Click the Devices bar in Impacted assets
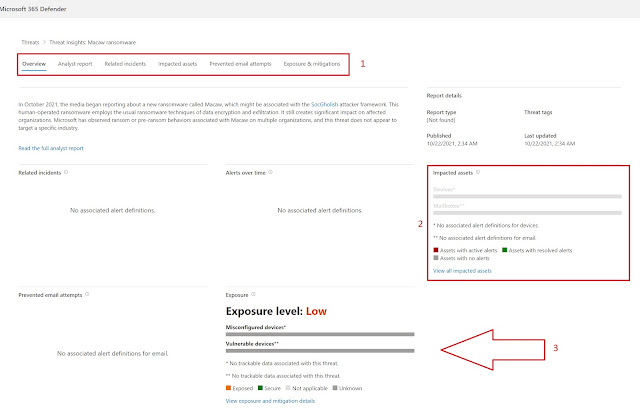The width and height of the screenshot is (640, 408). pyautogui.click(x=527, y=196)
